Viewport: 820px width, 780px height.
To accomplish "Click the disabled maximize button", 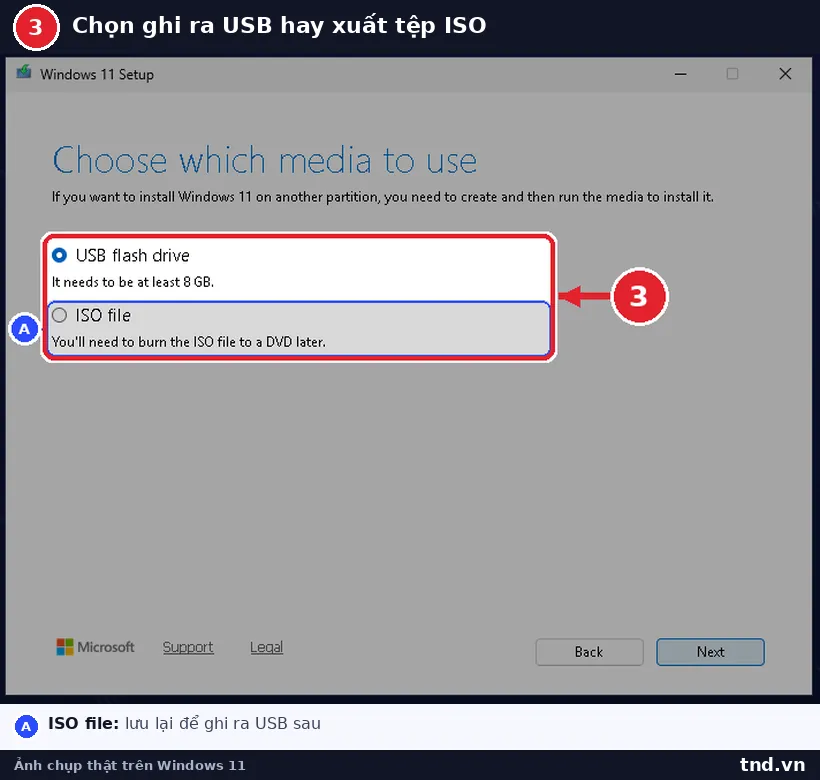I will click(x=732, y=74).
